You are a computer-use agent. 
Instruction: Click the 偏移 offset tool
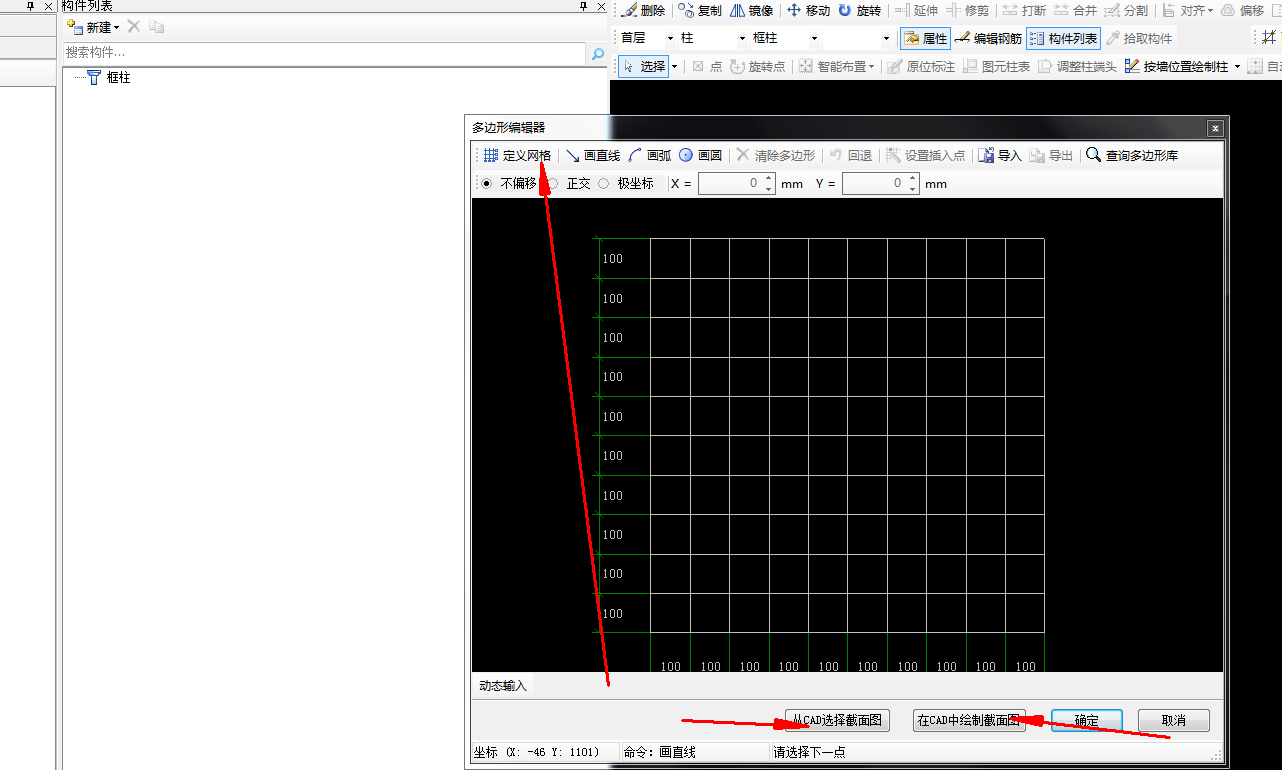[x=1243, y=11]
